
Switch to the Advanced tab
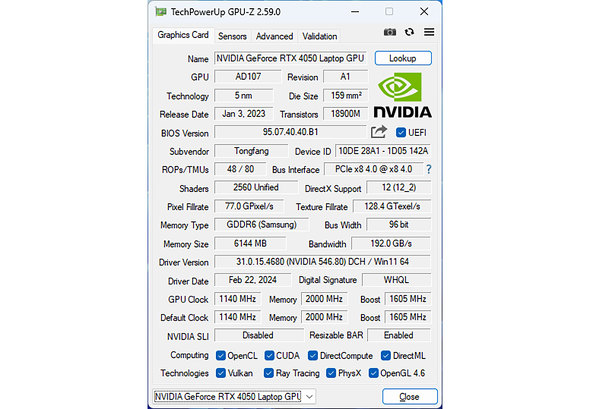pyautogui.click(x=274, y=36)
